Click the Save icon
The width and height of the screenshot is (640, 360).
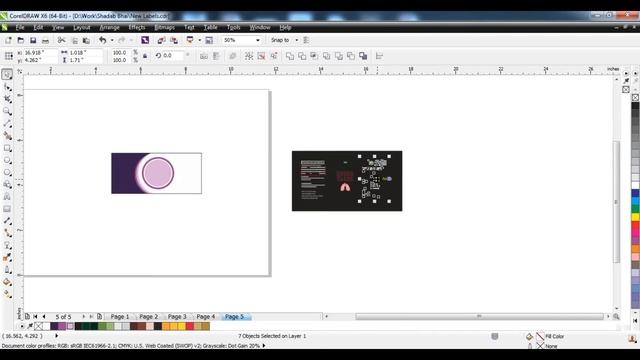(33, 40)
